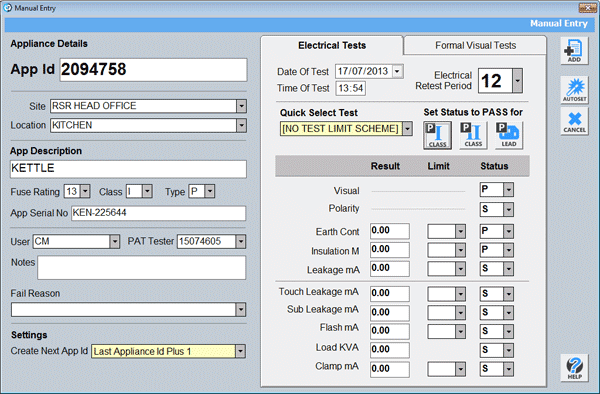Screen dimensions: 600x394
Task: Open the Sub Leakage mA limit dropdown
Action: coord(460,313)
